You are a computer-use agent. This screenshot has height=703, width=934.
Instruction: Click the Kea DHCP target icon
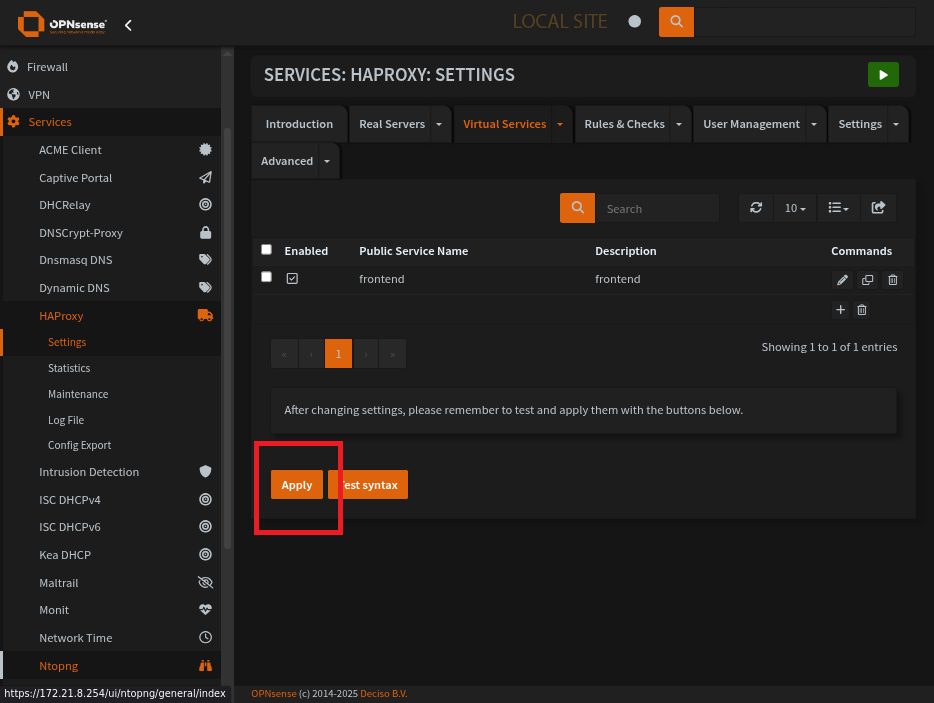coord(205,555)
